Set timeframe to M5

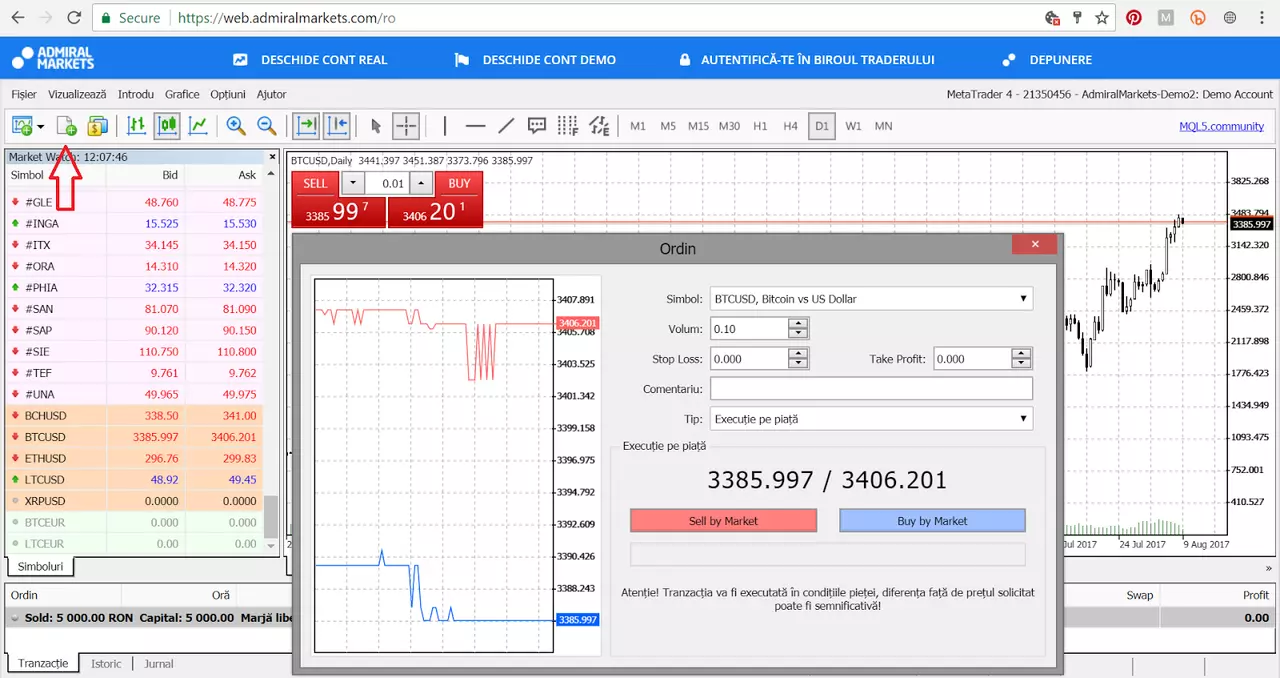pos(668,126)
